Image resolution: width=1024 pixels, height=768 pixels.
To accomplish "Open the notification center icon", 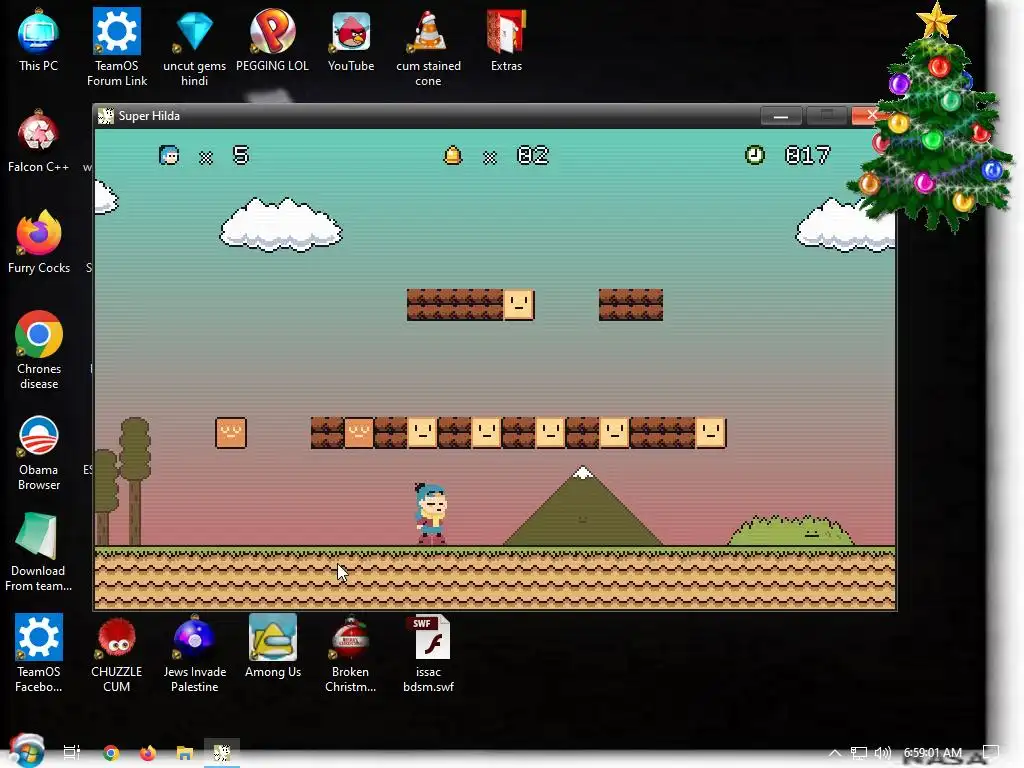I will click(x=991, y=753).
